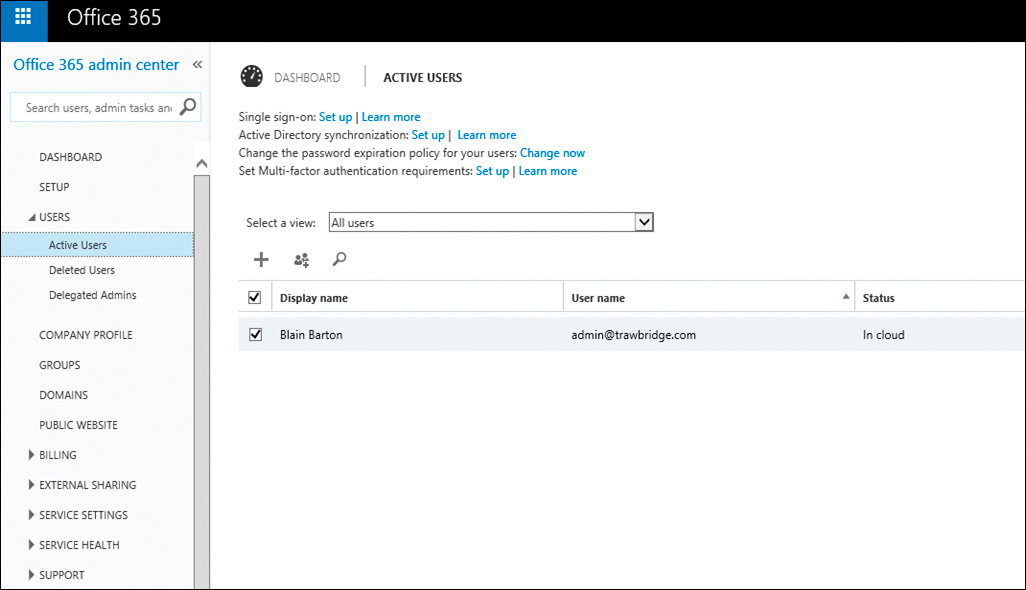This screenshot has height=590, width=1026.
Task: Open Deleted Users in navigation
Action: (x=82, y=270)
